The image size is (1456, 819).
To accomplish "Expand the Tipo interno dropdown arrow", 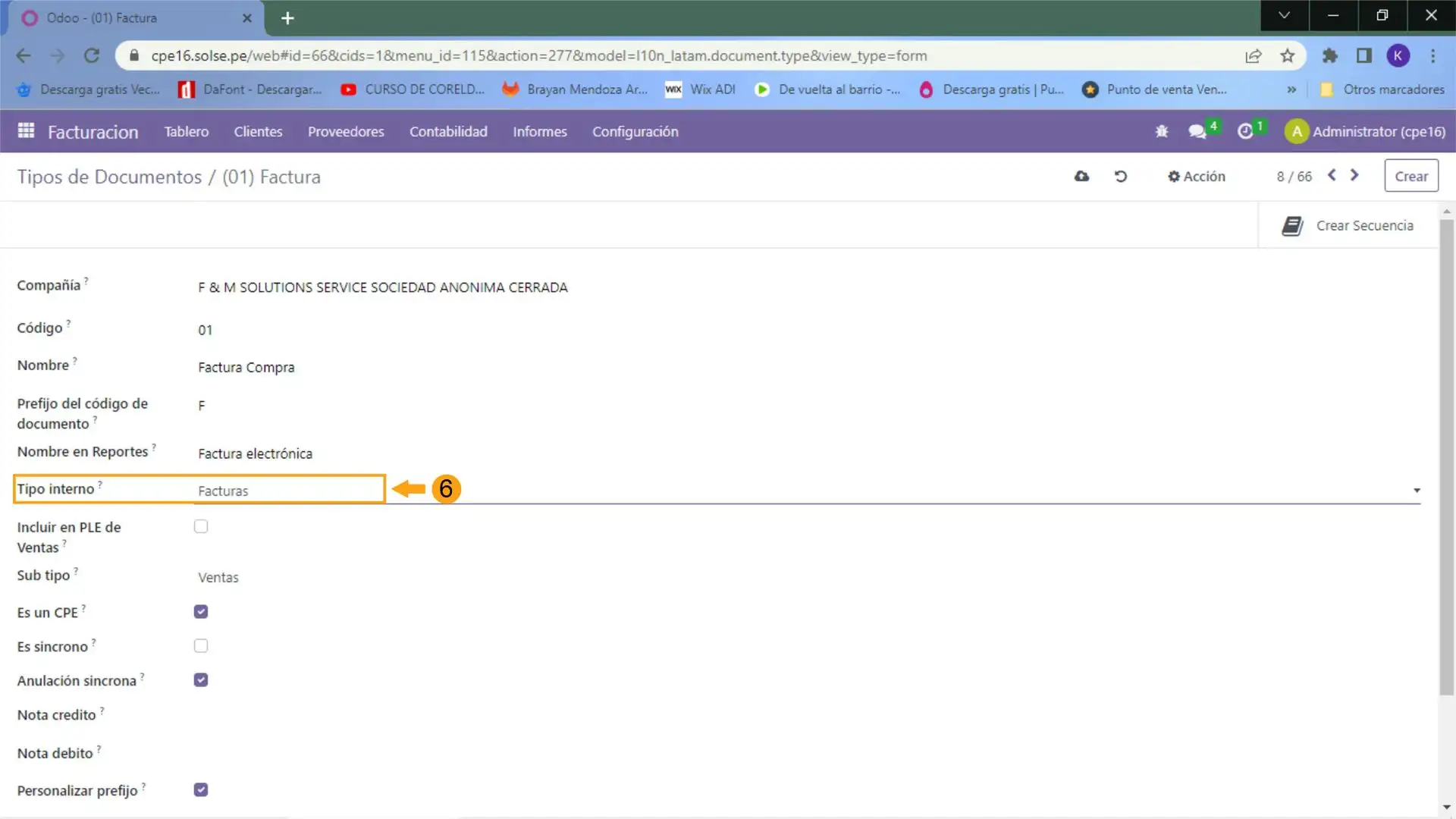I will [1416, 491].
